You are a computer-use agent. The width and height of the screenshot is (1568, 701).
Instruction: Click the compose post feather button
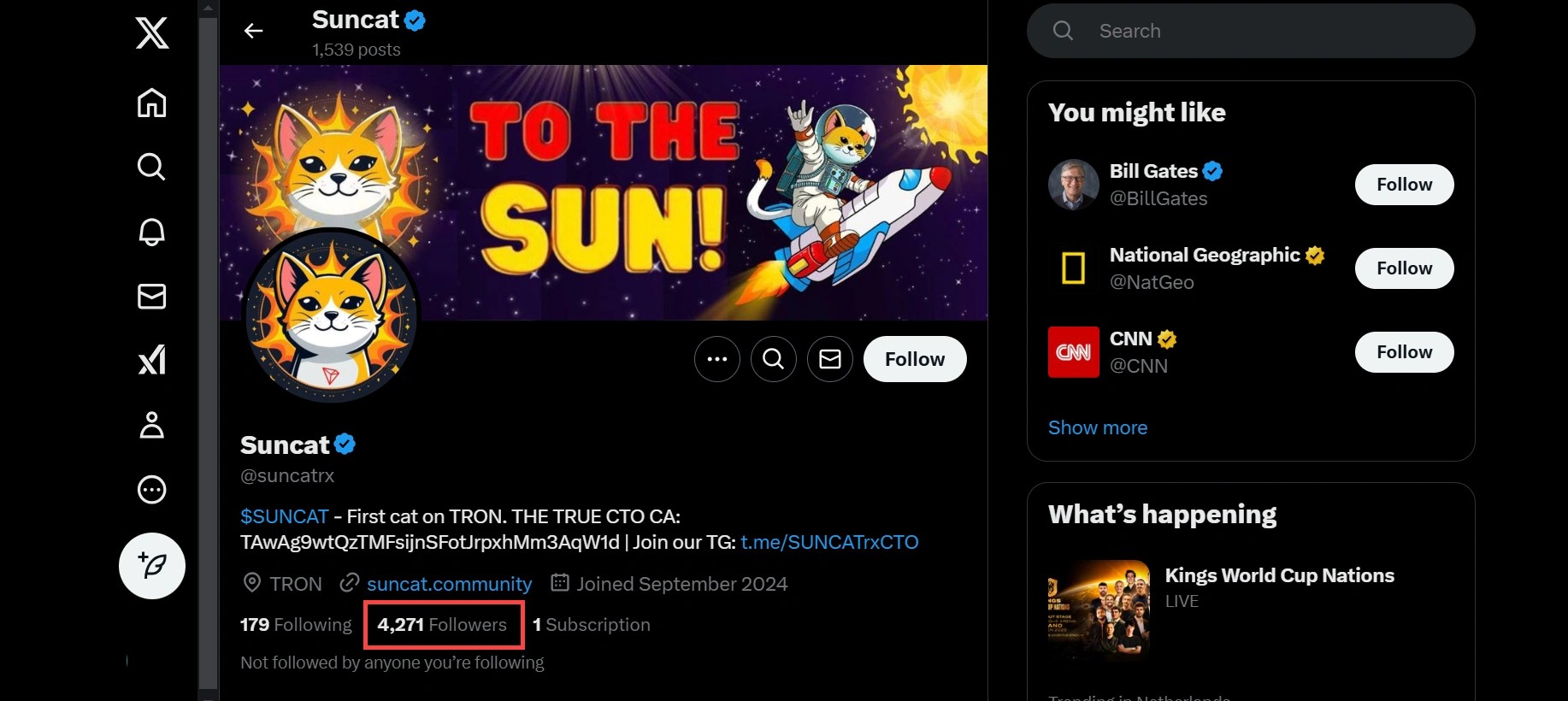(152, 566)
